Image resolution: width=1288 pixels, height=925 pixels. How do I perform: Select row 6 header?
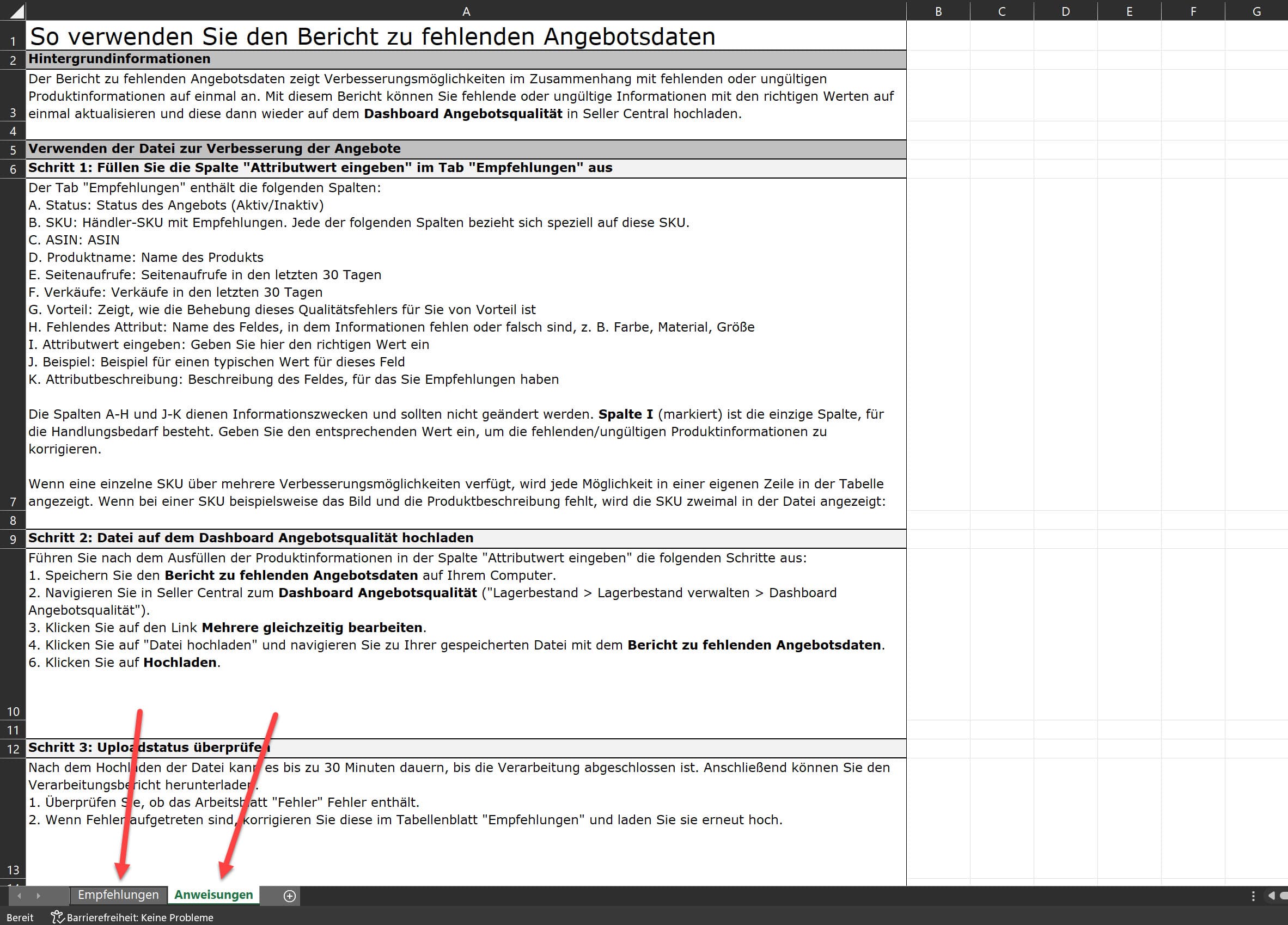point(13,169)
